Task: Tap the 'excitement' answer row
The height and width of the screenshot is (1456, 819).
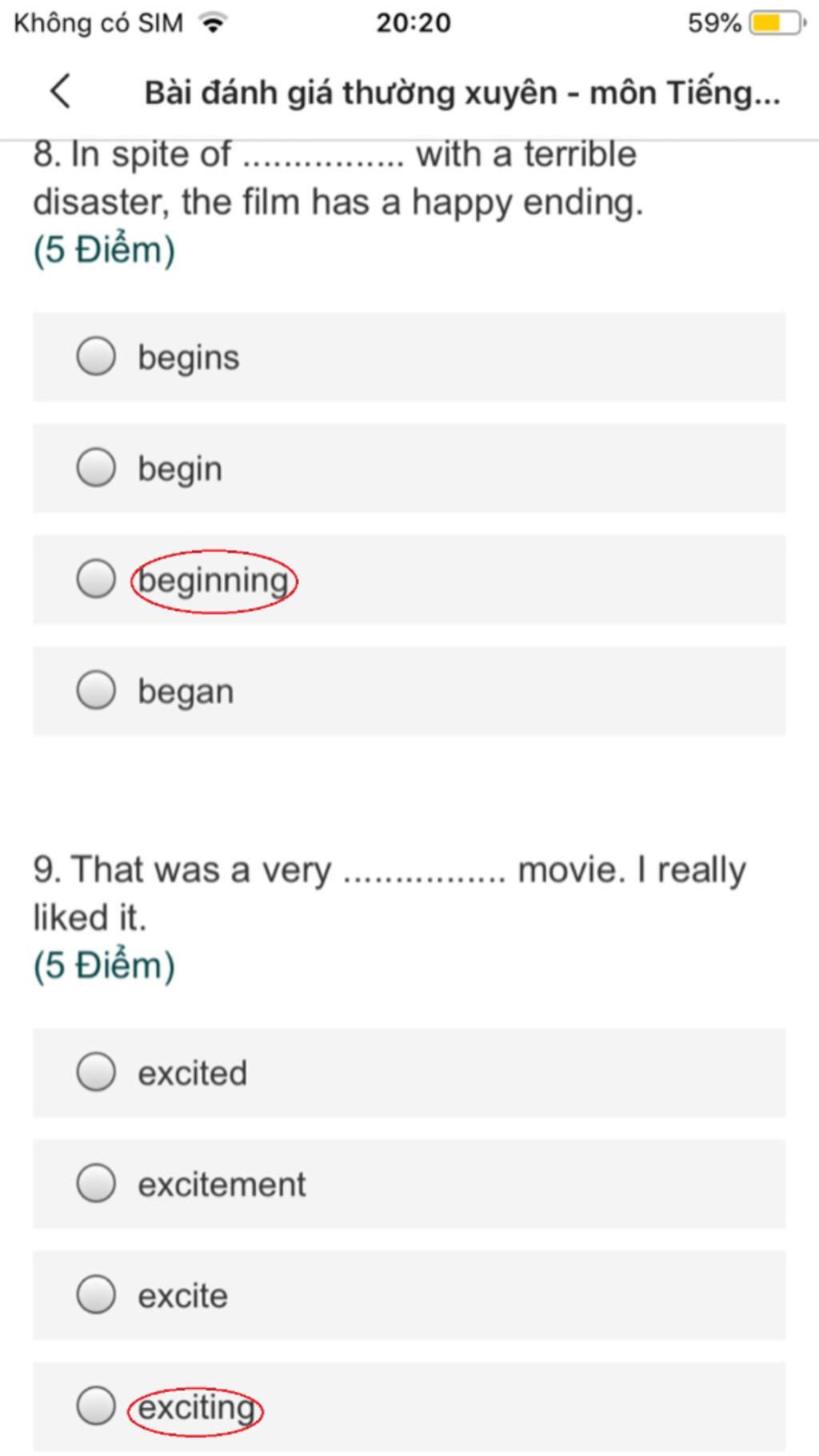Action: pos(480,1184)
